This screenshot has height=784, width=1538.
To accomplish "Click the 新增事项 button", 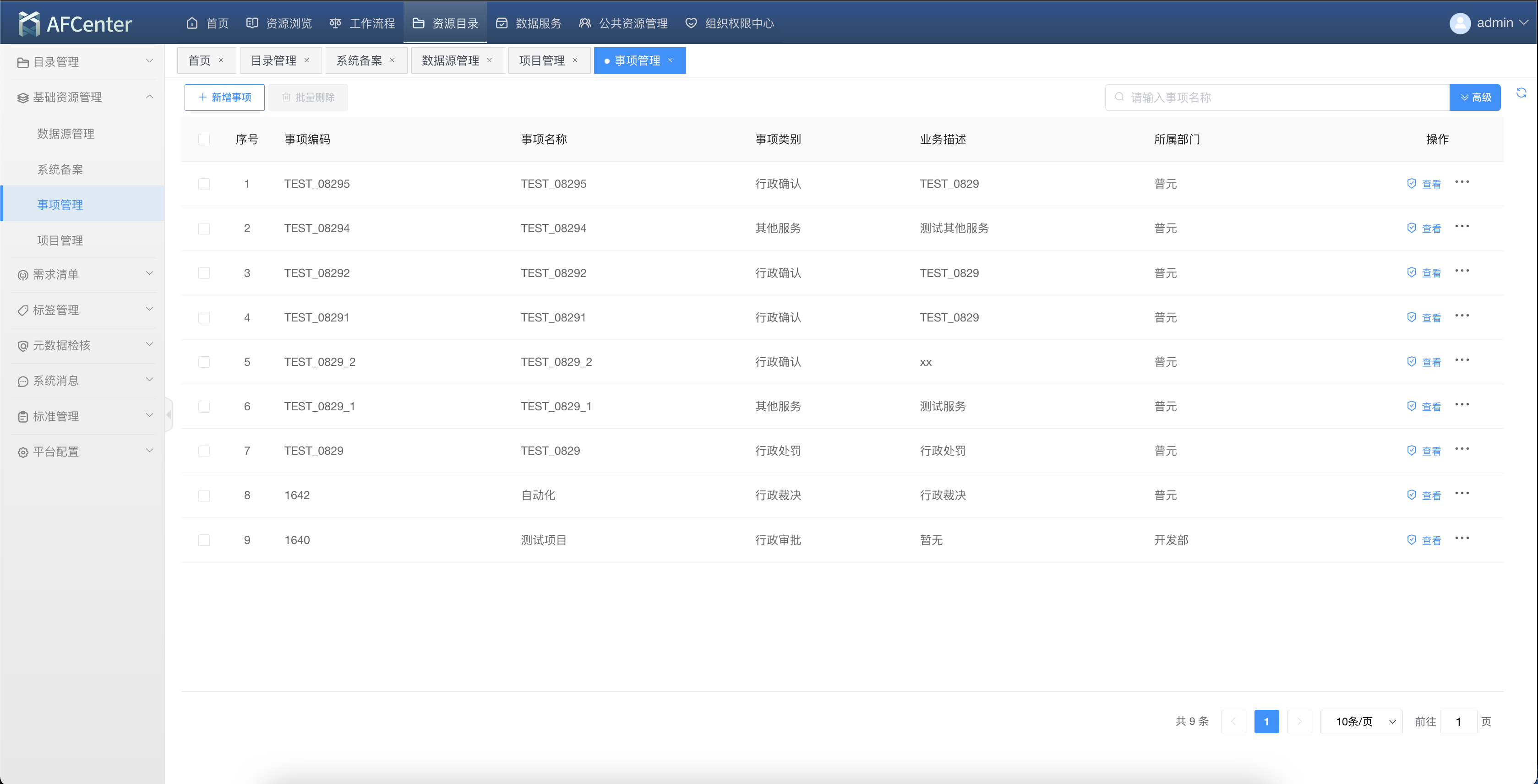I will [x=224, y=98].
